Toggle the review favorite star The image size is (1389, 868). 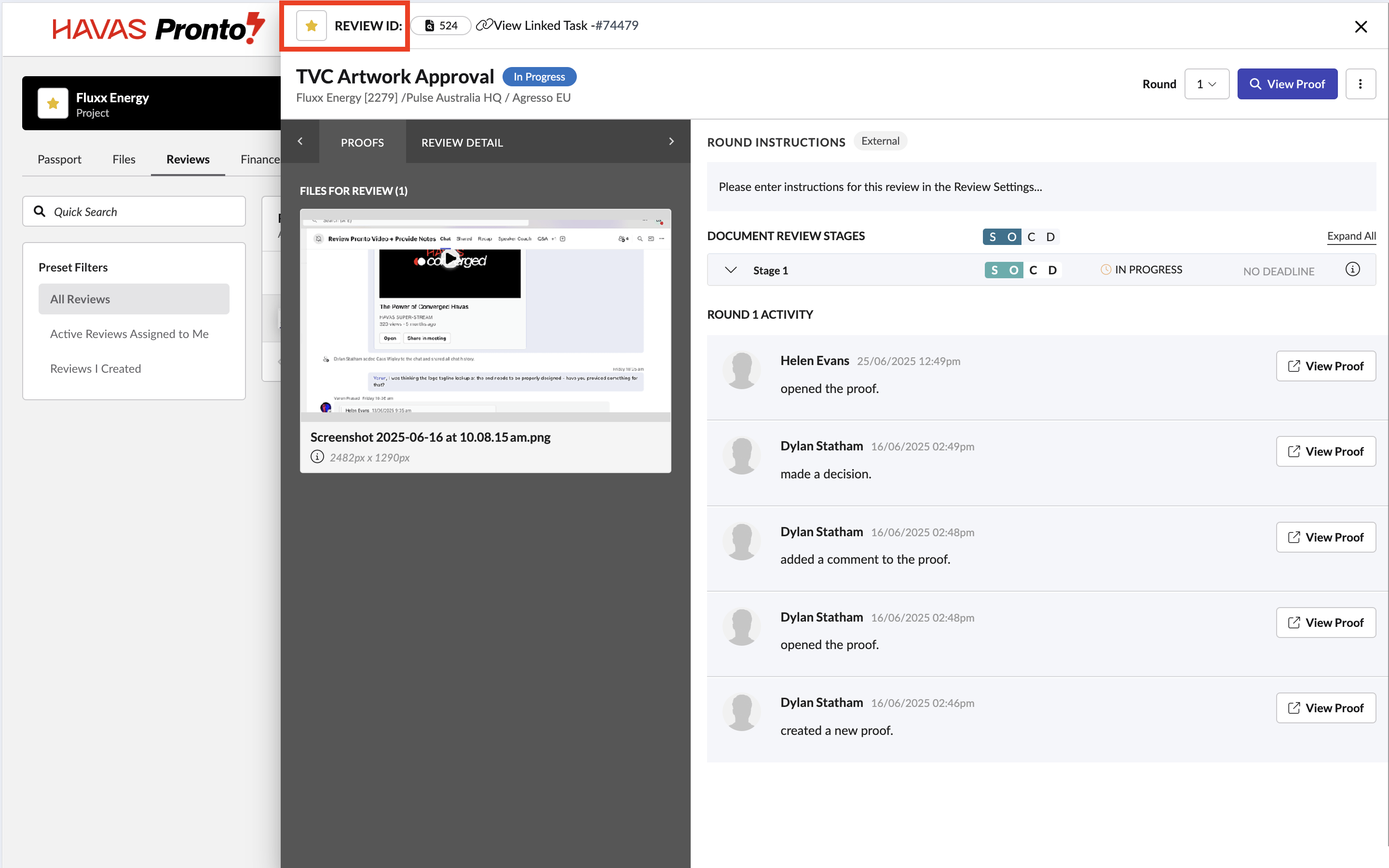[311, 26]
